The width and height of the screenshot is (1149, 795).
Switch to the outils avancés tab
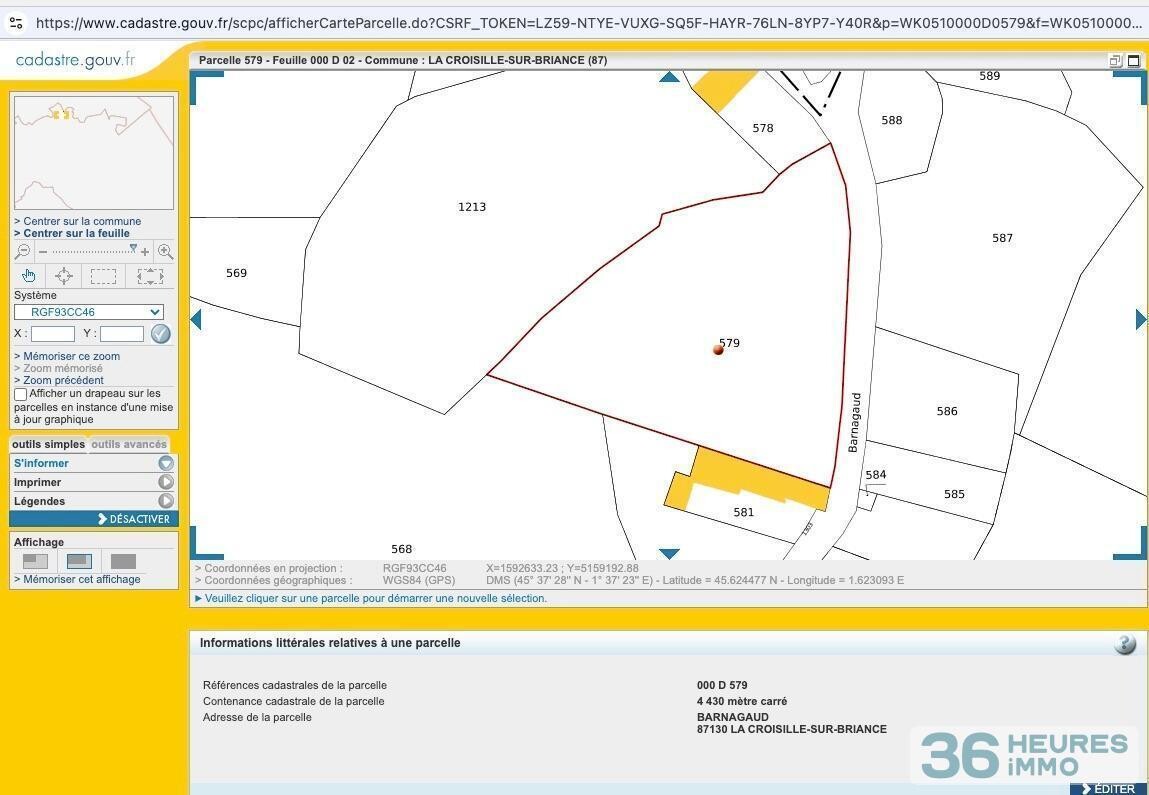coord(129,444)
